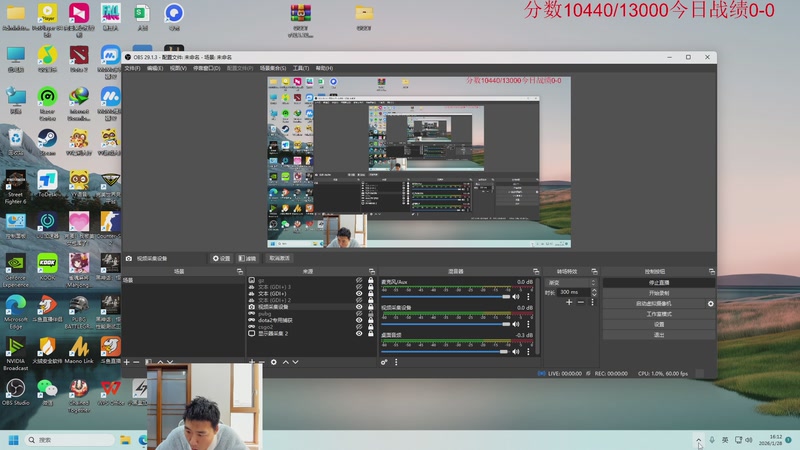Add a new scene with plus button
This screenshot has height=450, width=800.
coord(127,362)
